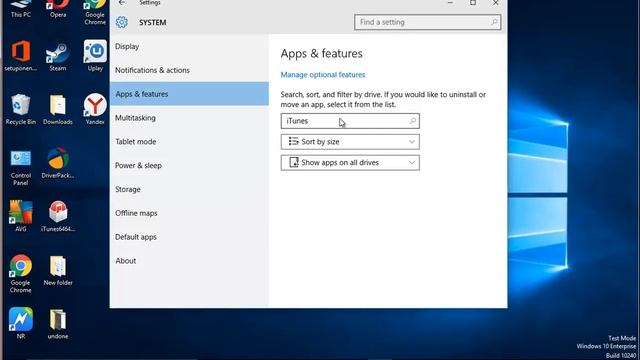Click the search magnifier in Find a setting
This screenshot has height=360, width=640.
click(494, 22)
